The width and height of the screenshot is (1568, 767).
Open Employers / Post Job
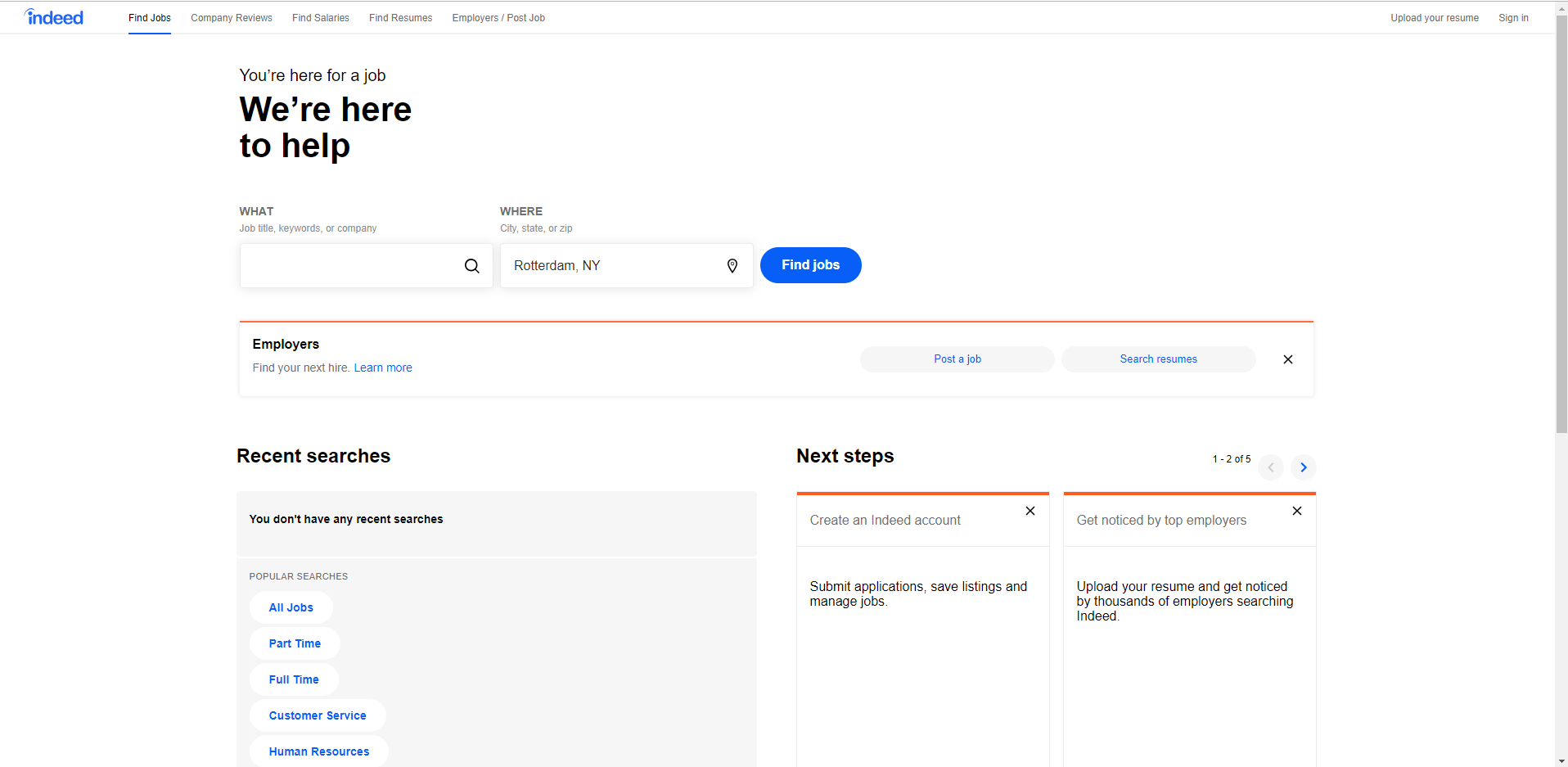click(498, 17)
